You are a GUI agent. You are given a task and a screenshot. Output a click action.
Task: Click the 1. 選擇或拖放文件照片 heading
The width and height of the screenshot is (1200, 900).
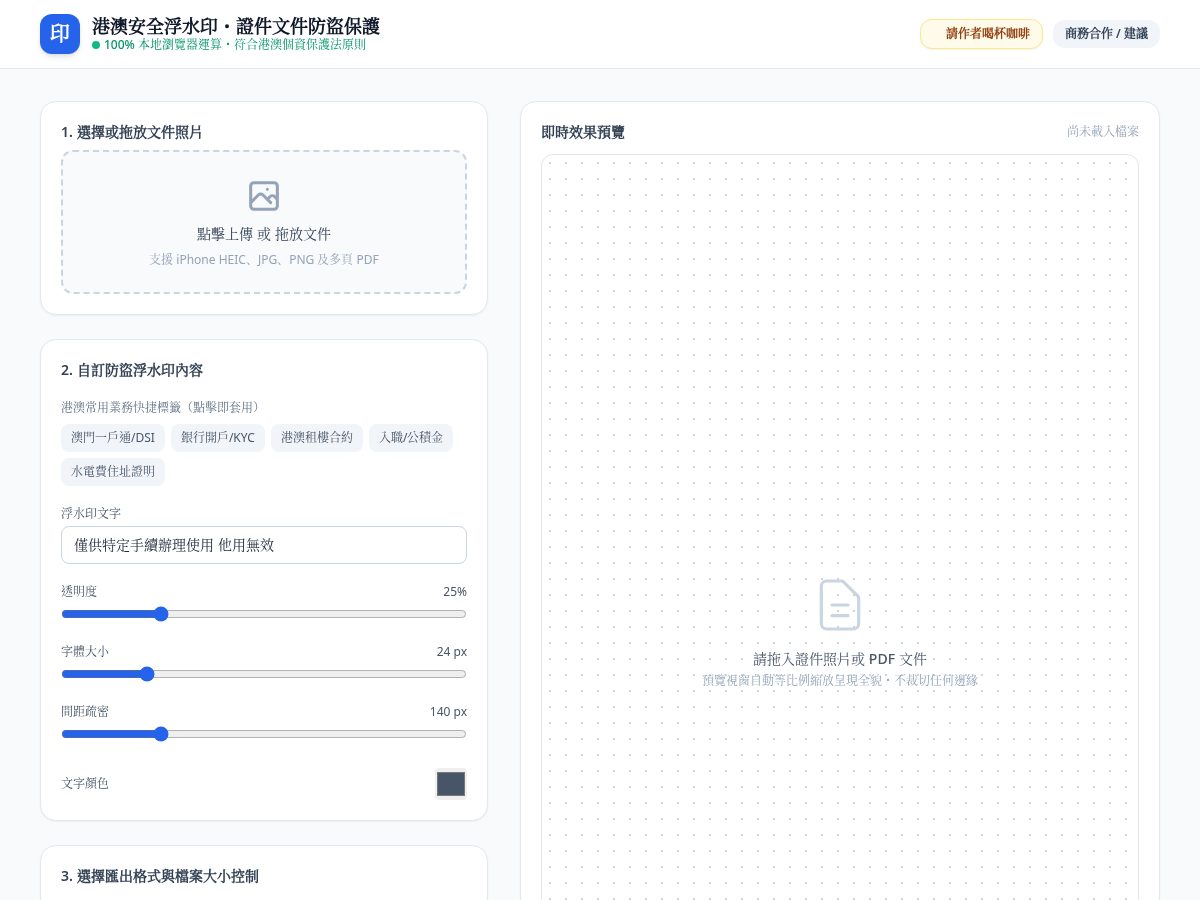pyautogui.click(x=132, y=132)
